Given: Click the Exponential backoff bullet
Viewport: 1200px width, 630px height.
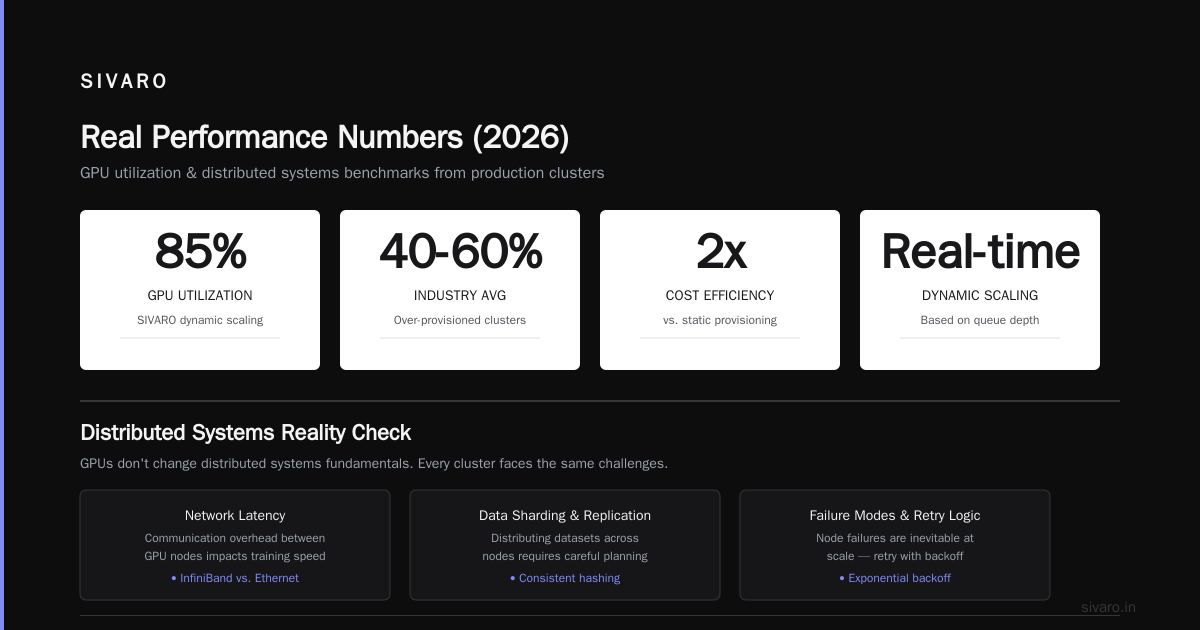Looking at the screenshot, I should 895,578.
